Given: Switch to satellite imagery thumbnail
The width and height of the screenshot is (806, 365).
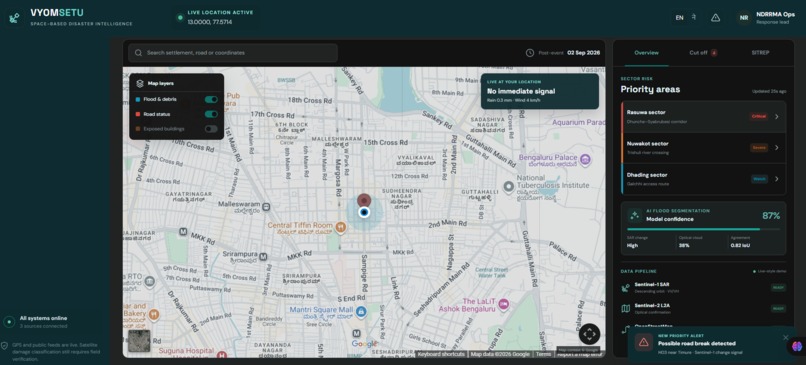Looking at the screenshot, I should 139,341.
